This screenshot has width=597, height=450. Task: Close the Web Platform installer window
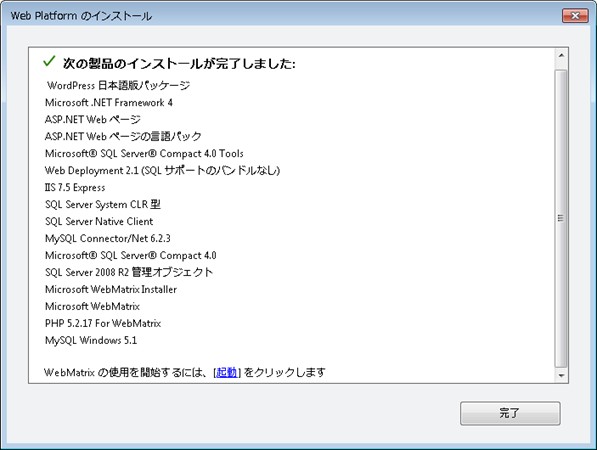[575, 16]
